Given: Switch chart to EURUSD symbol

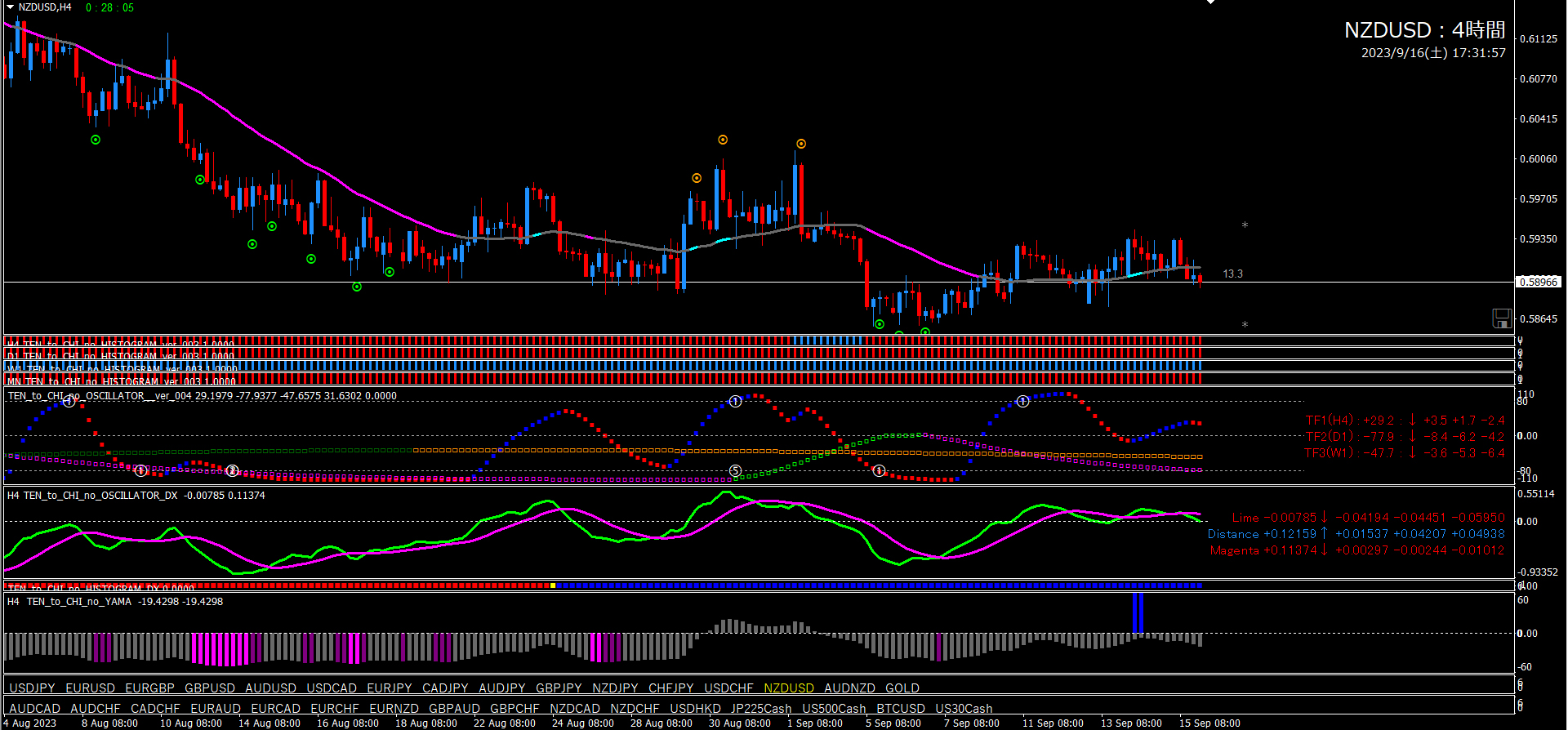Looking at the screenshot, I should tap(90, 688).
